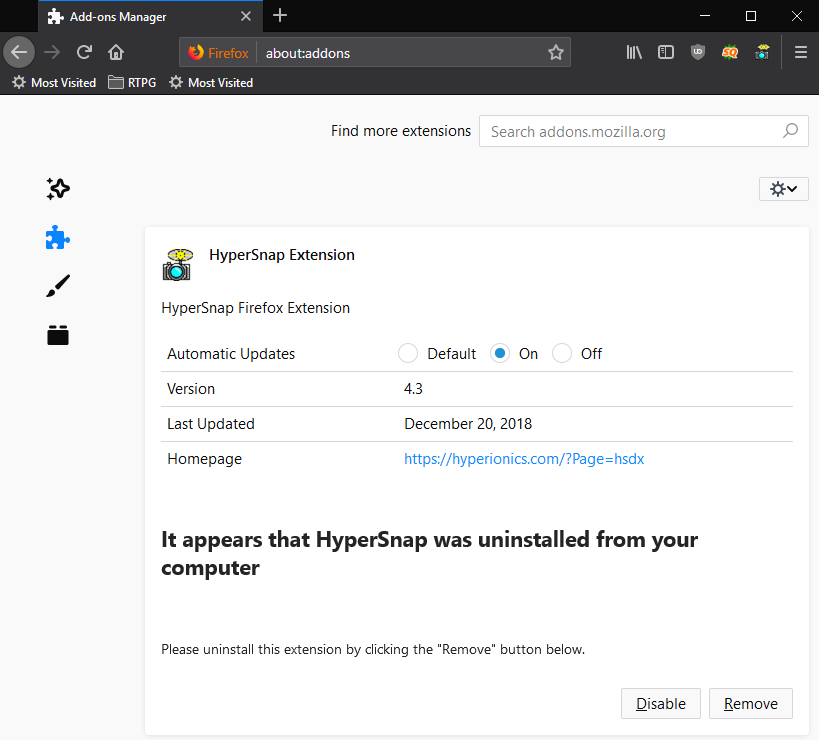Open the RTPG bookmarks folder

point(132,83)
